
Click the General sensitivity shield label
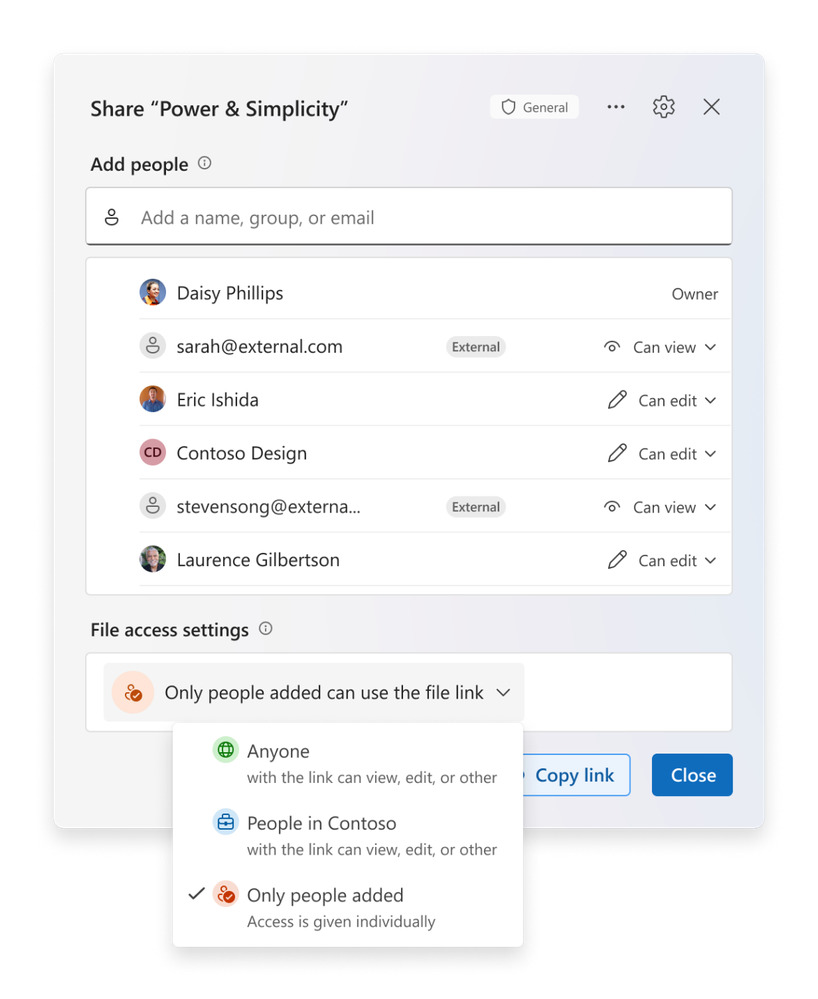535,107
